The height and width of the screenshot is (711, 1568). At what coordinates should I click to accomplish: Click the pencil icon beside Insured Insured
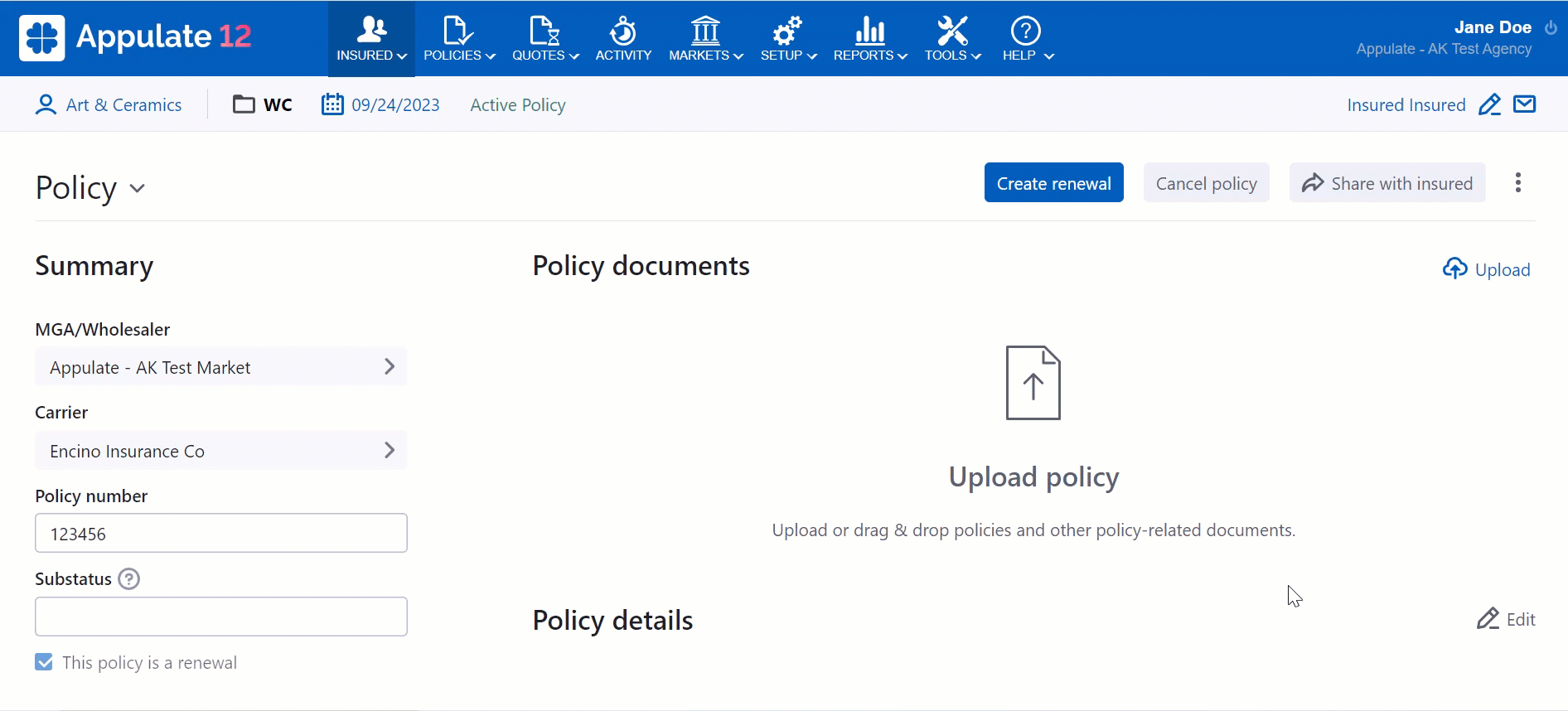[x=1489, y=105]
